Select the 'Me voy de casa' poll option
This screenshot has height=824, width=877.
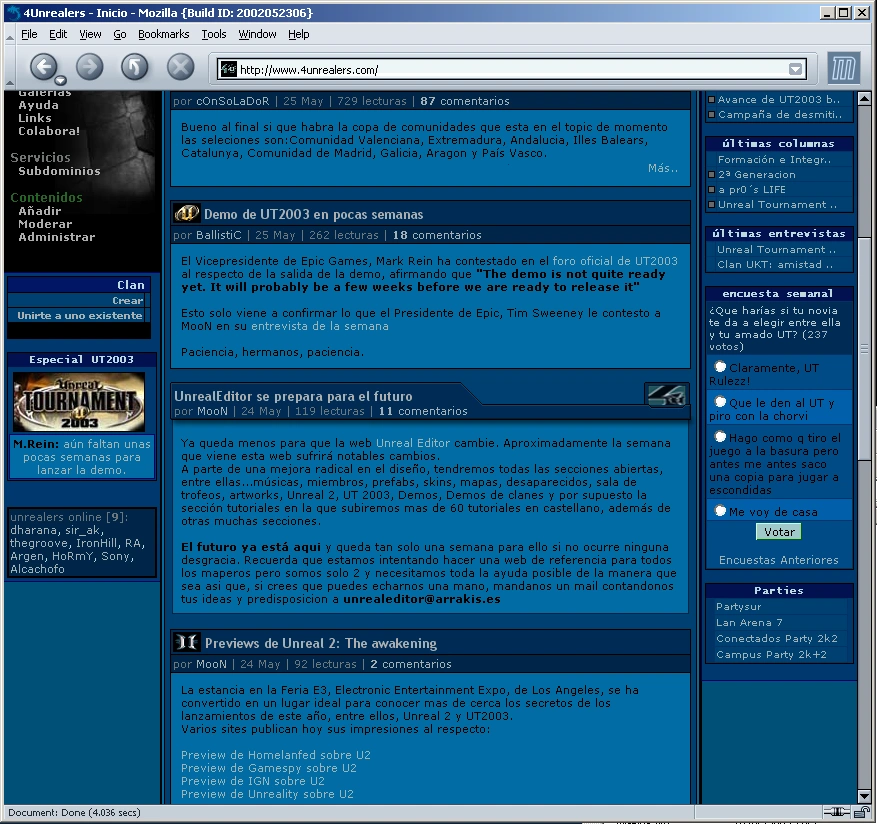(721, 511)
